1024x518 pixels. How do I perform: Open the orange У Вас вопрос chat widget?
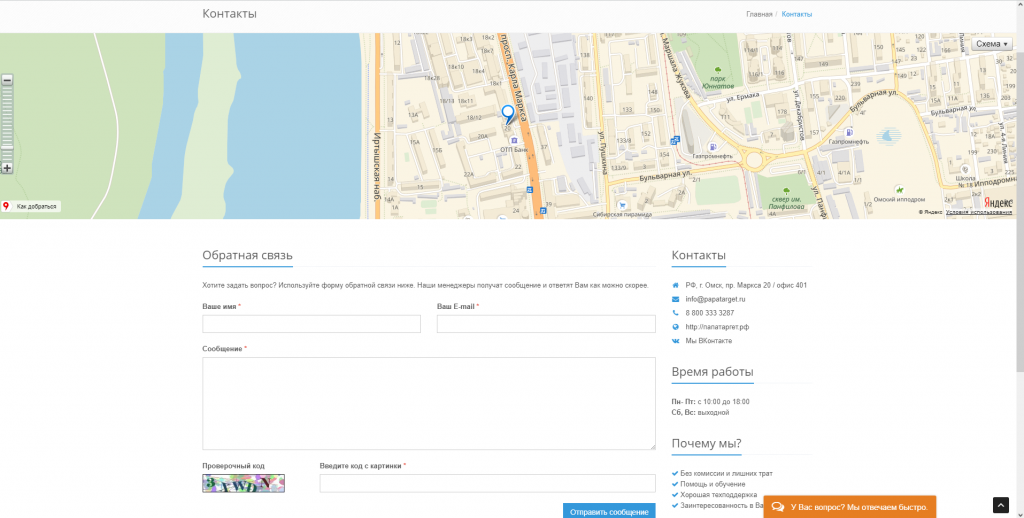tap(849, 507)
